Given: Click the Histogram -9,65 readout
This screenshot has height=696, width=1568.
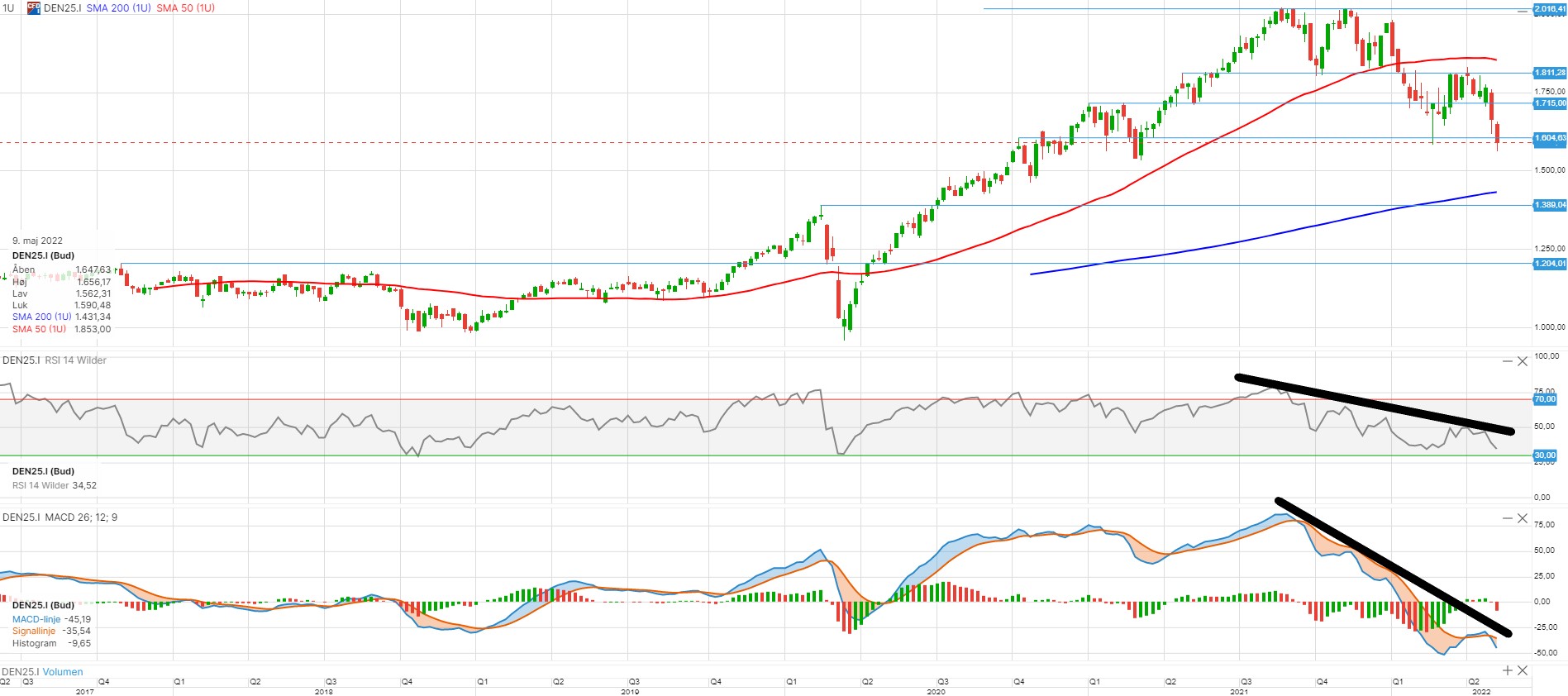Looking at the screenshot, I should [51, 643].
